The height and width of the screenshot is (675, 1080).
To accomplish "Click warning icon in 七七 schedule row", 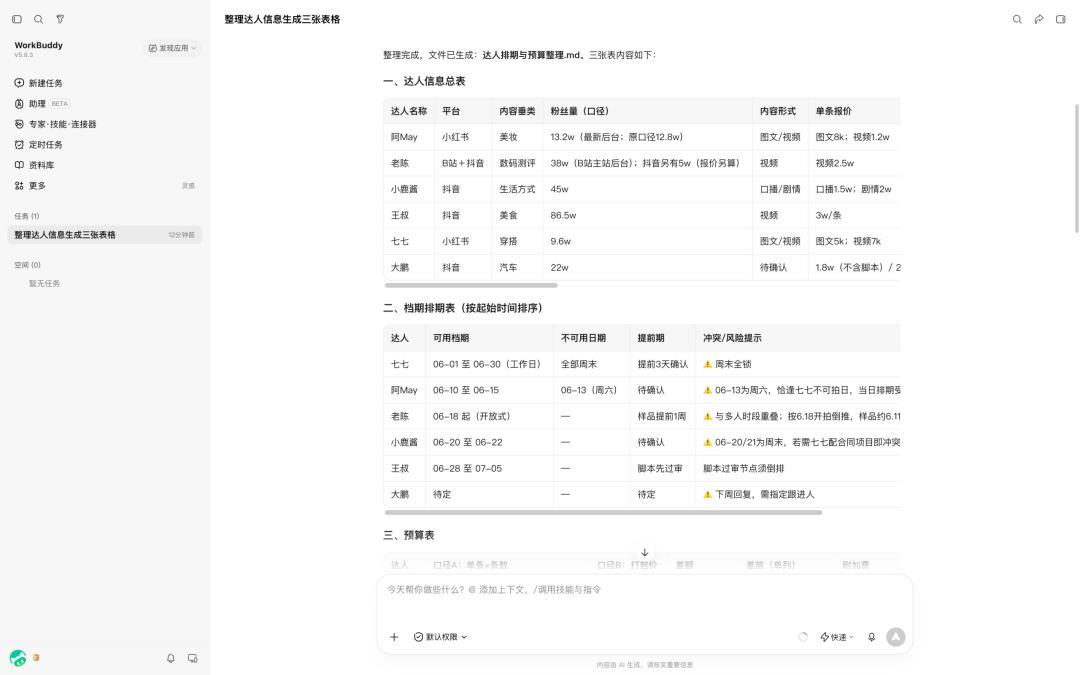I will pyautogui.click(x=707, y=364).
